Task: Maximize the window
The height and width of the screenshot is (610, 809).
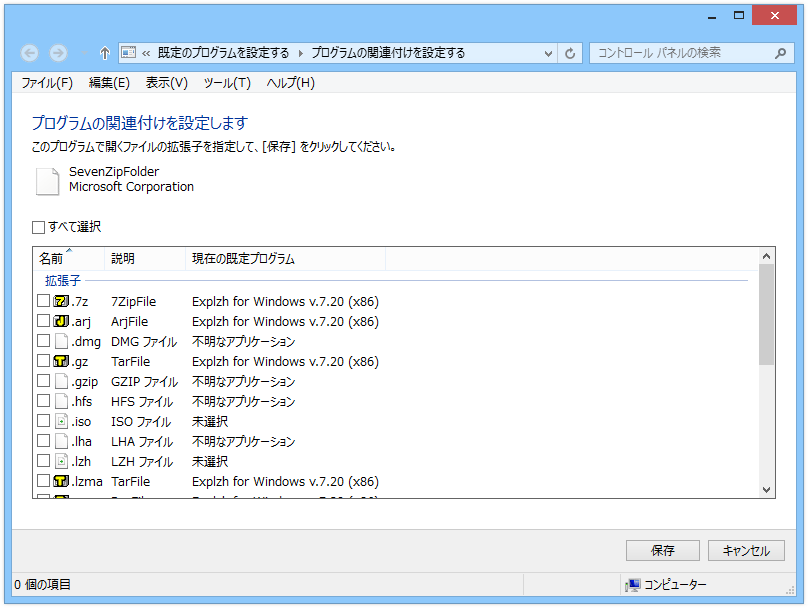Action: (x=739, y=15)
